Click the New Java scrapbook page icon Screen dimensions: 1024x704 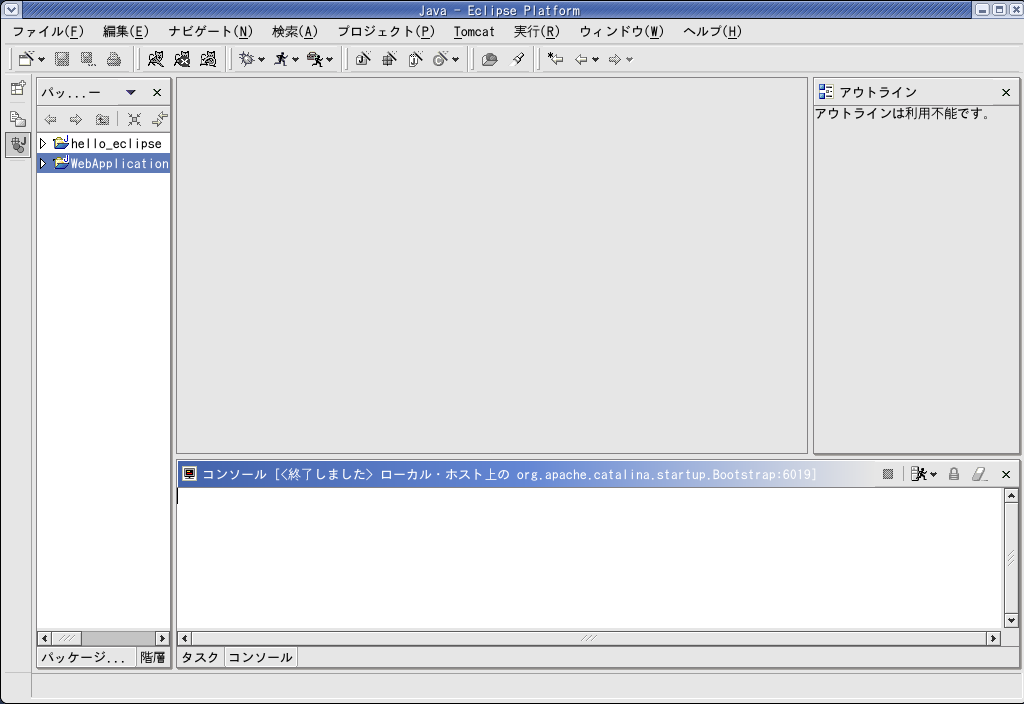click(x=415, y=59)
